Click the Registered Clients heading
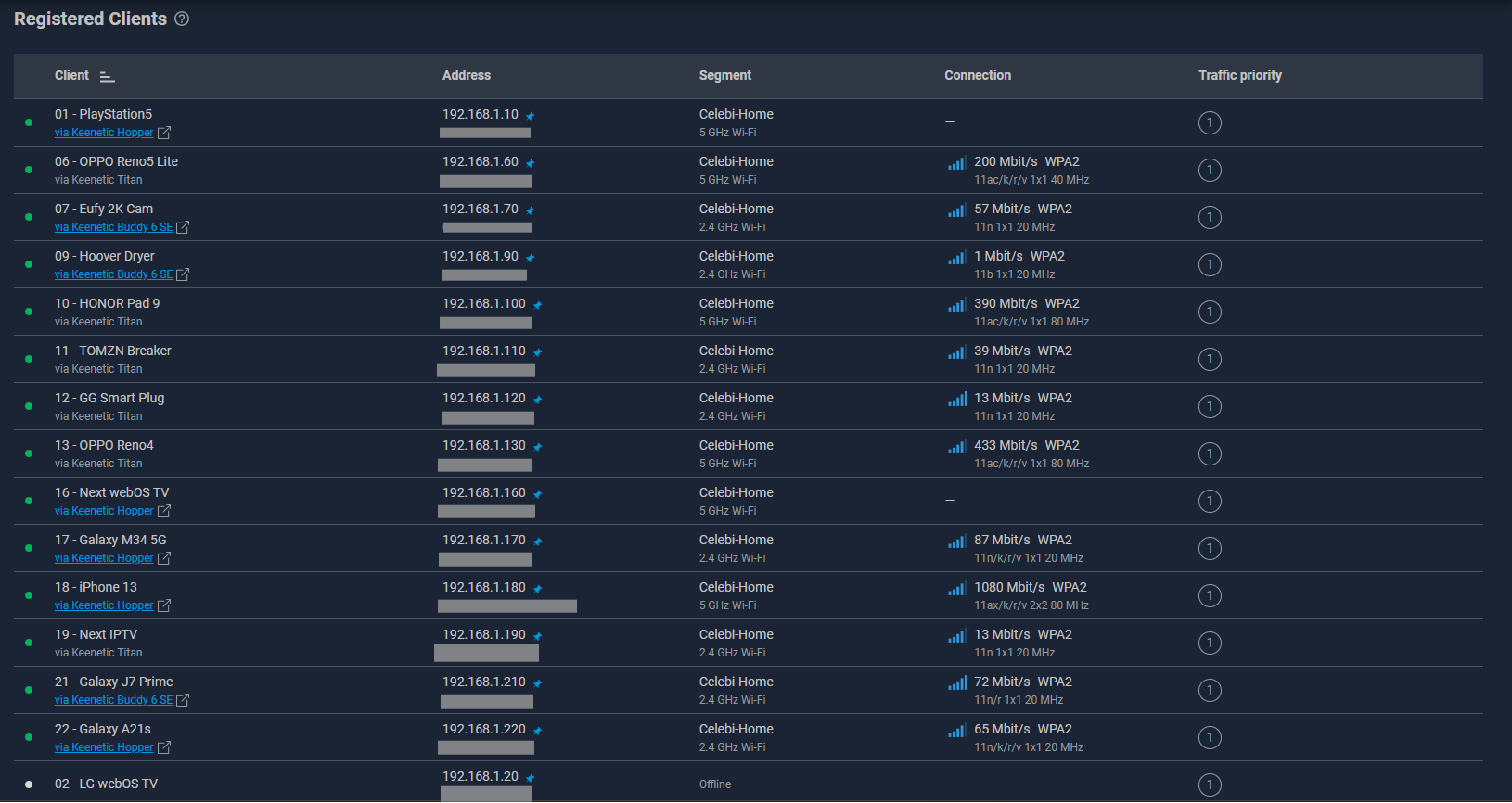The image size is (1512, 803). (x=91, y=19)
